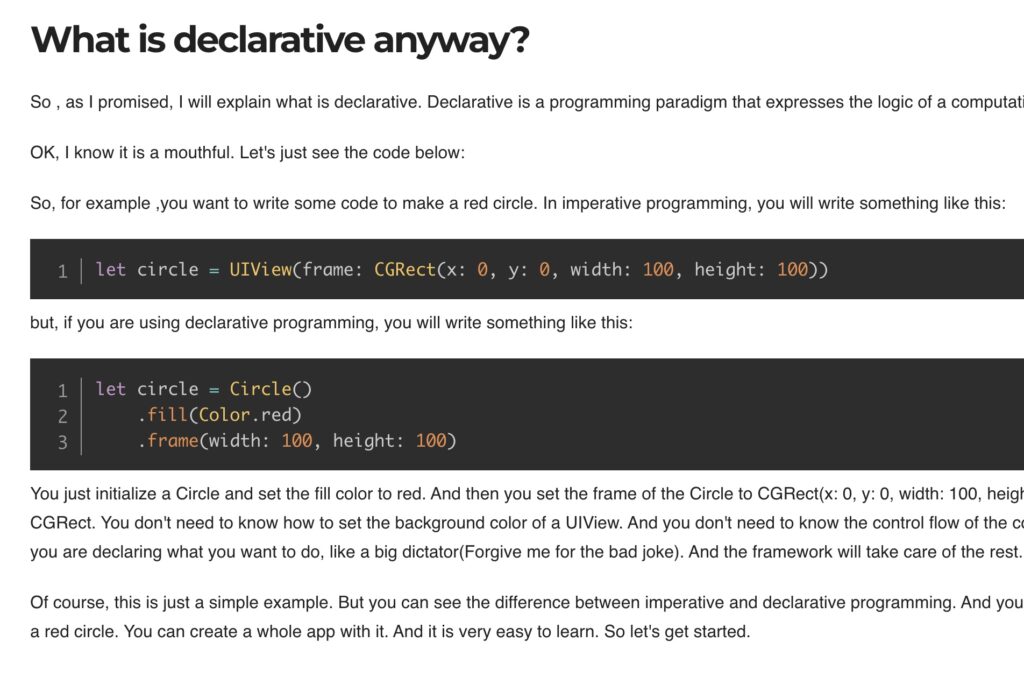Click the "What is declarative anyway?" heading

pos(280,40)
